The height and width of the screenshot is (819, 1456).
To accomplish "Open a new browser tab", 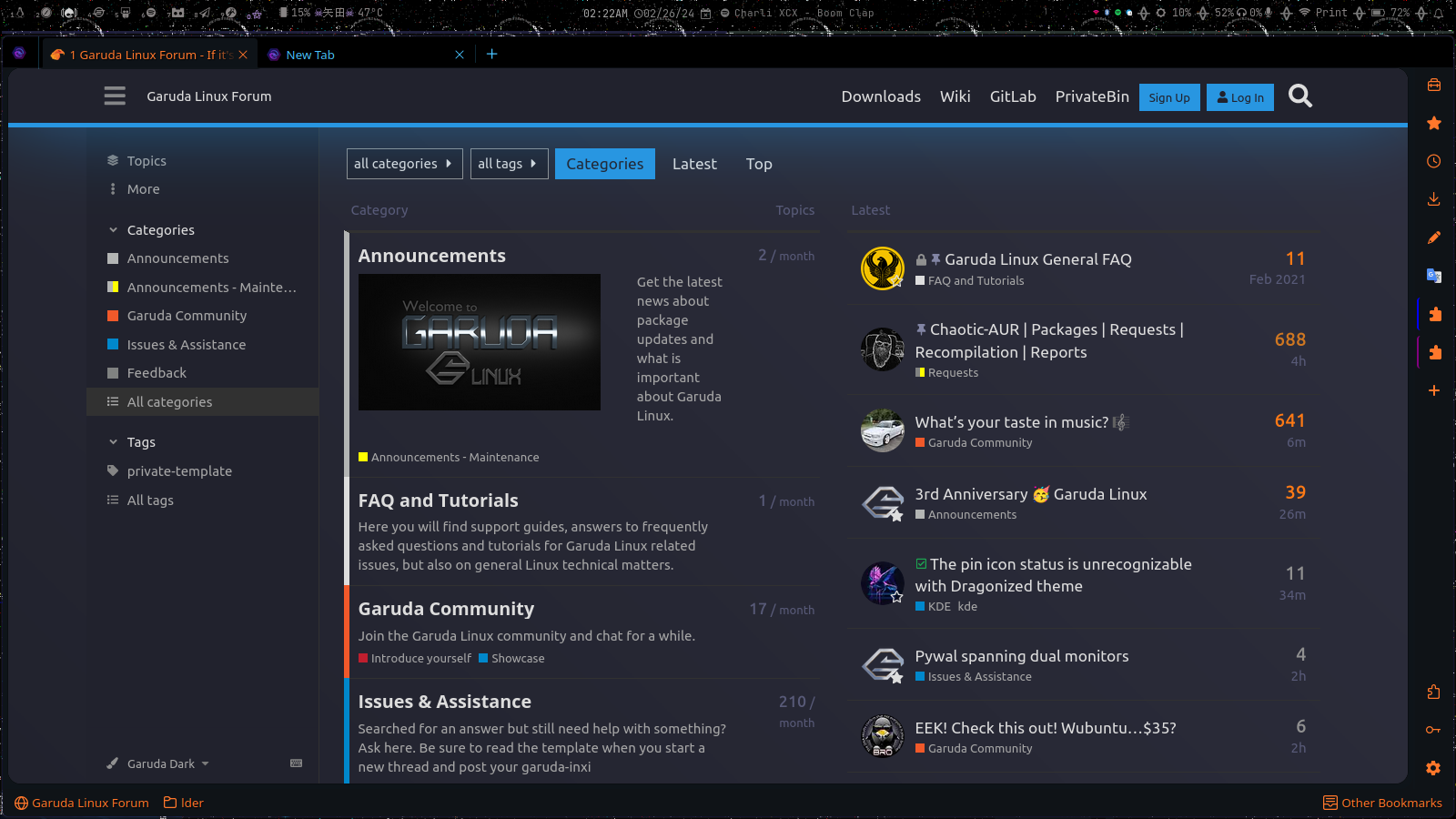I will point(492,54).
